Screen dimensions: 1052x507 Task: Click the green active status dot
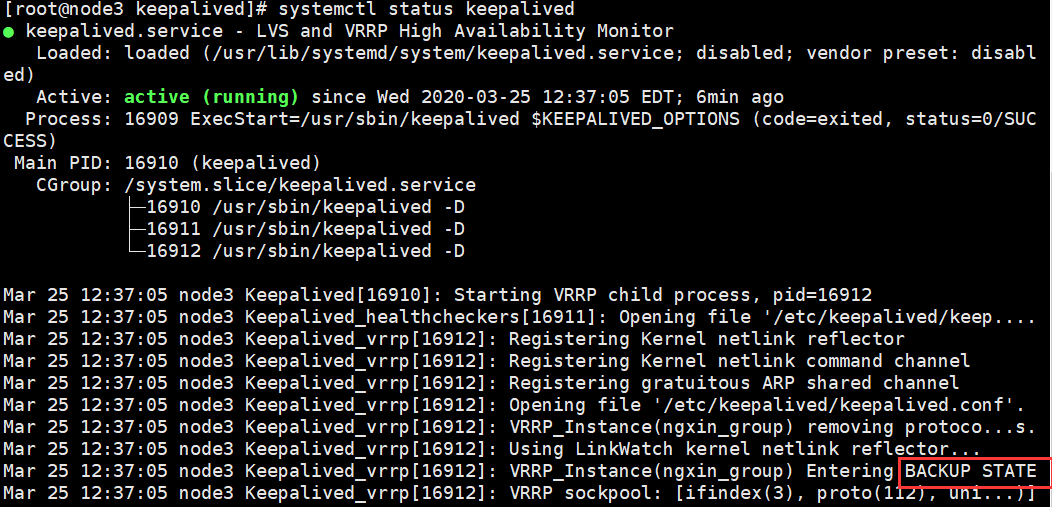(8, 32)
